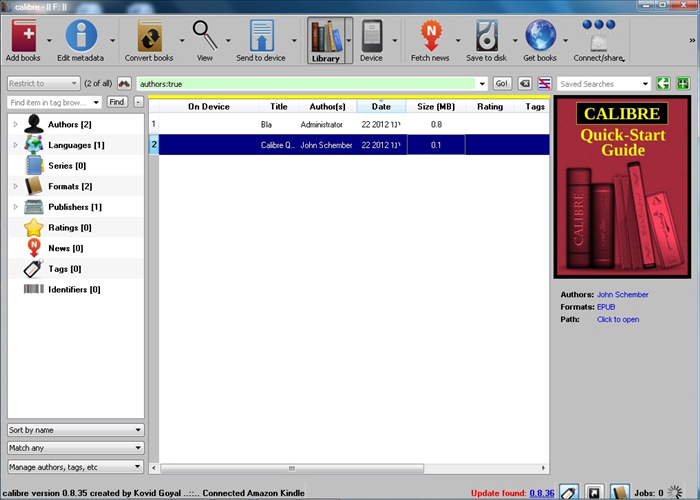The width and height of the screenshot is (700, 500).
Task: Expand the Languages tree node
Action: tap(16, 145)
